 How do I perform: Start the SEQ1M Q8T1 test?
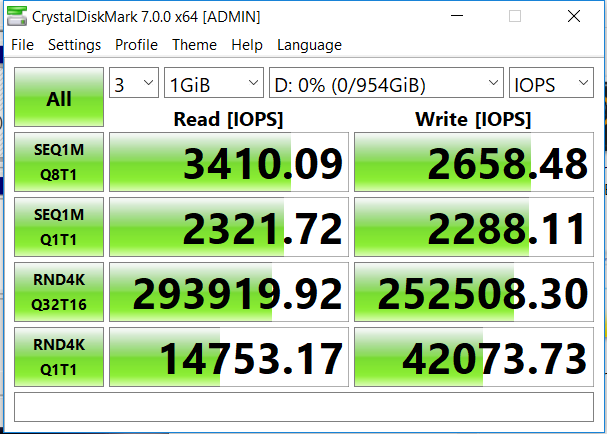click(x=59, y=162)
